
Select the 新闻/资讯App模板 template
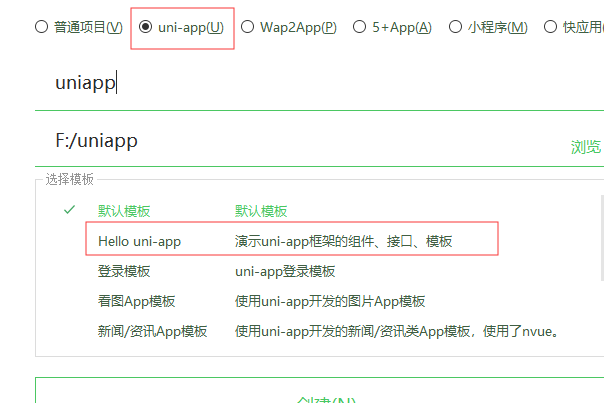153,331
